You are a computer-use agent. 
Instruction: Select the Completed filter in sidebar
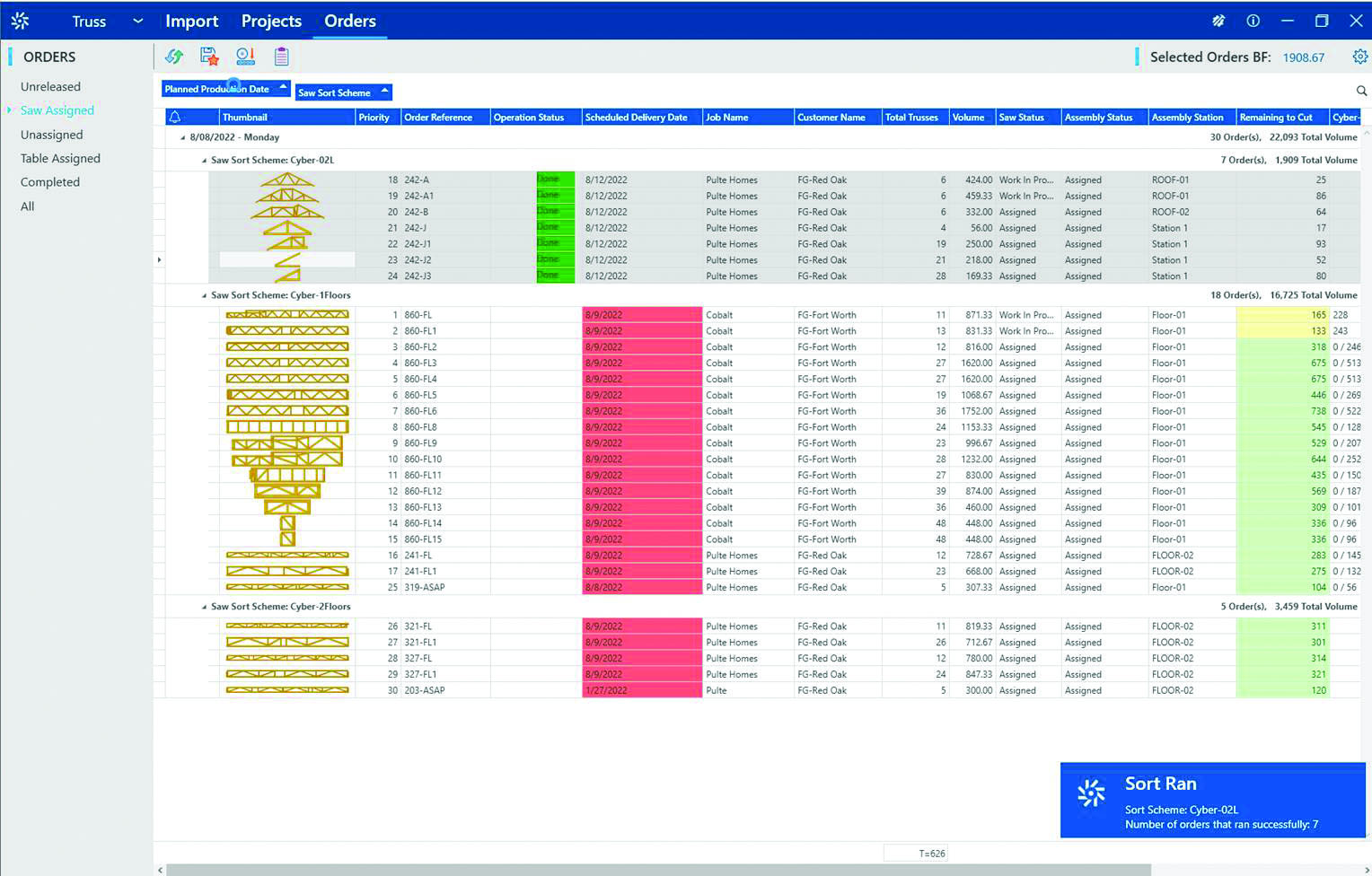50,181
